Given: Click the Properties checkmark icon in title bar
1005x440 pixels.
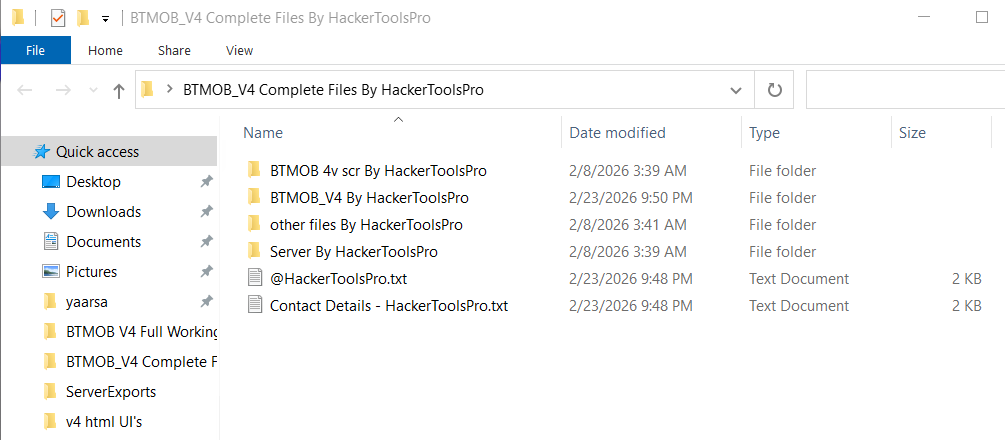Looking at the screenshot, I should [x=58, y=18].
